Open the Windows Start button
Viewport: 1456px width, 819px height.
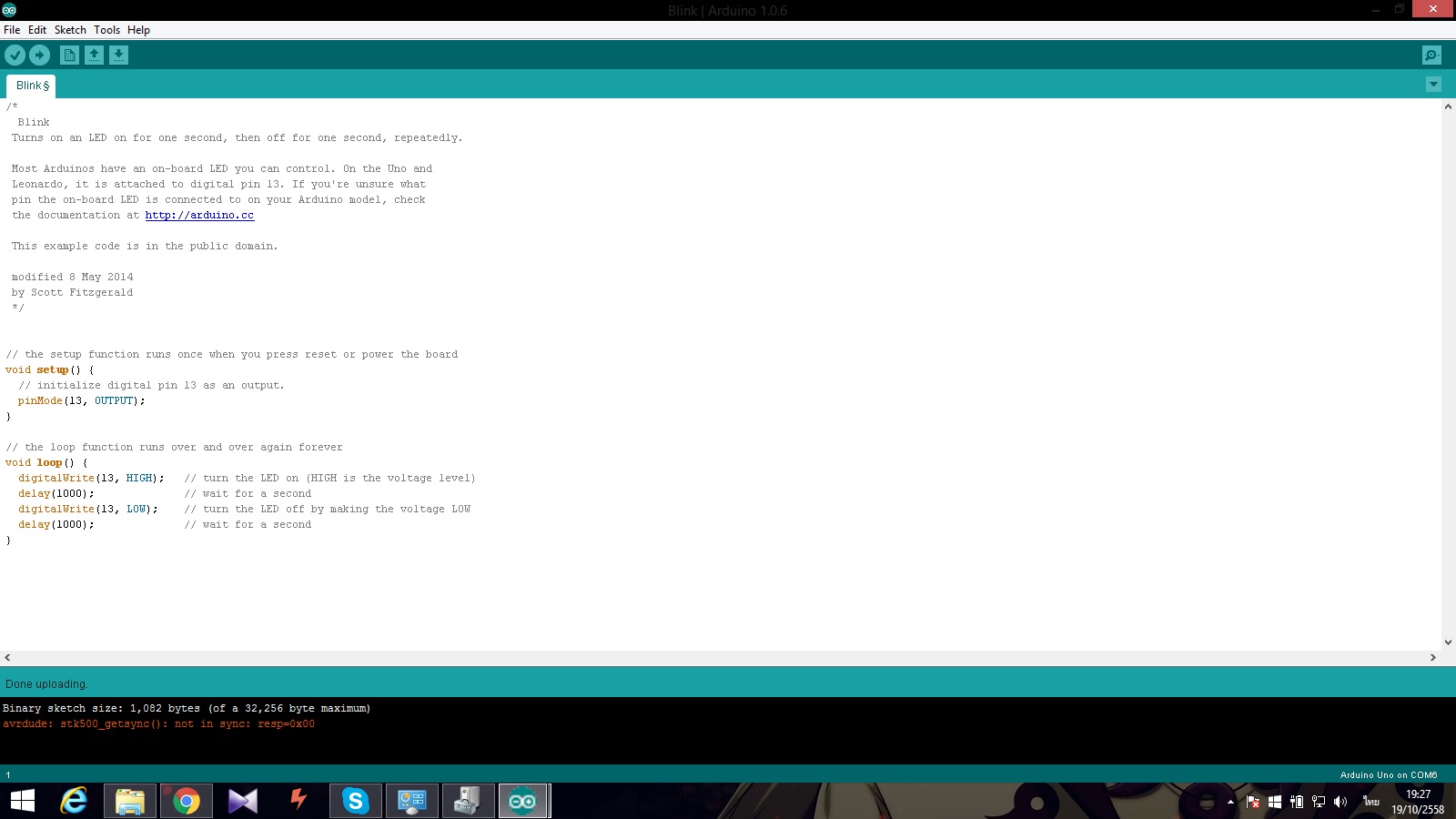pyautogui.click(x=23, y=801)
